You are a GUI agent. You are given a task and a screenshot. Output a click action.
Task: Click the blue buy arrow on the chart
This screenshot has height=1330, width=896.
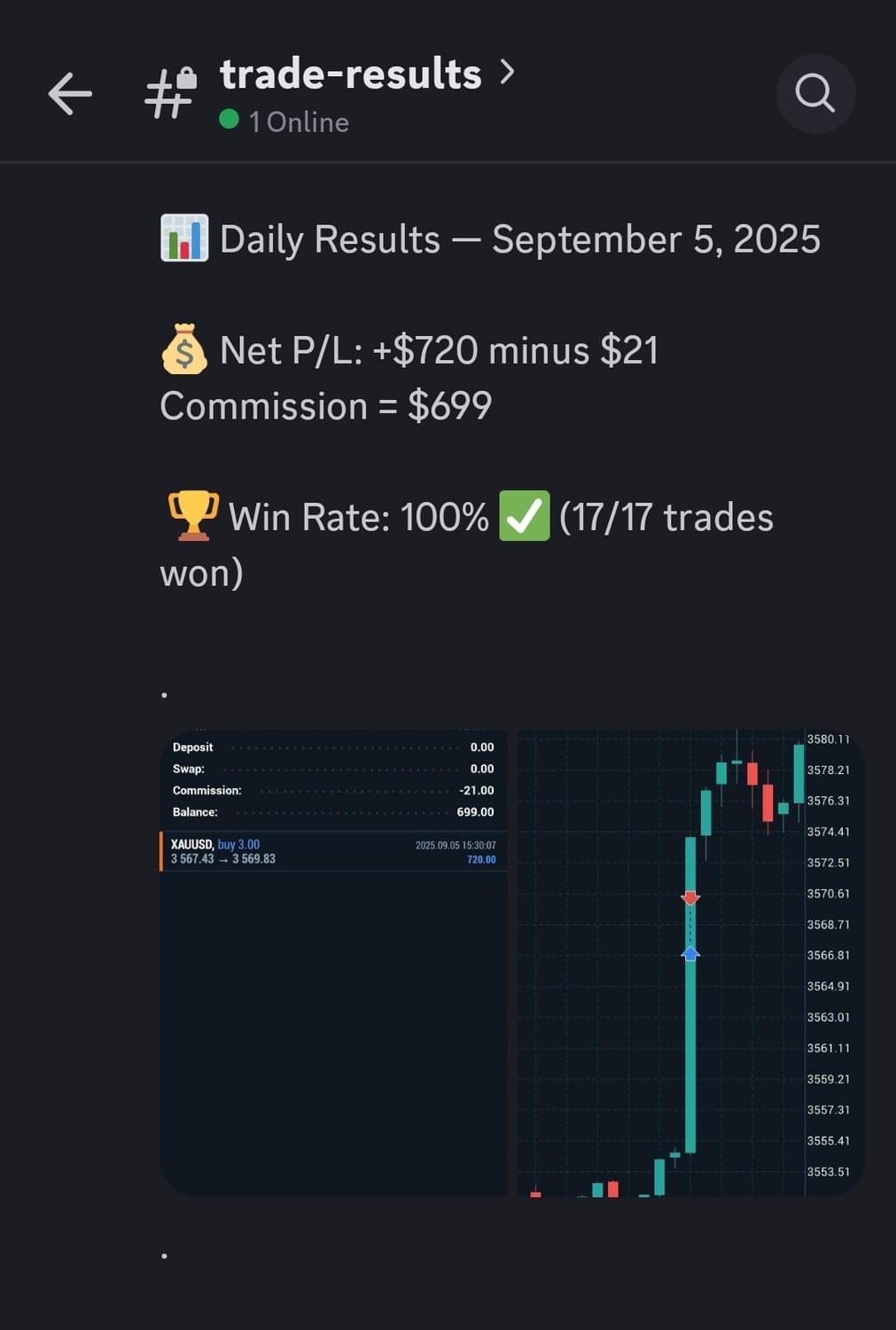click(690, 953)
